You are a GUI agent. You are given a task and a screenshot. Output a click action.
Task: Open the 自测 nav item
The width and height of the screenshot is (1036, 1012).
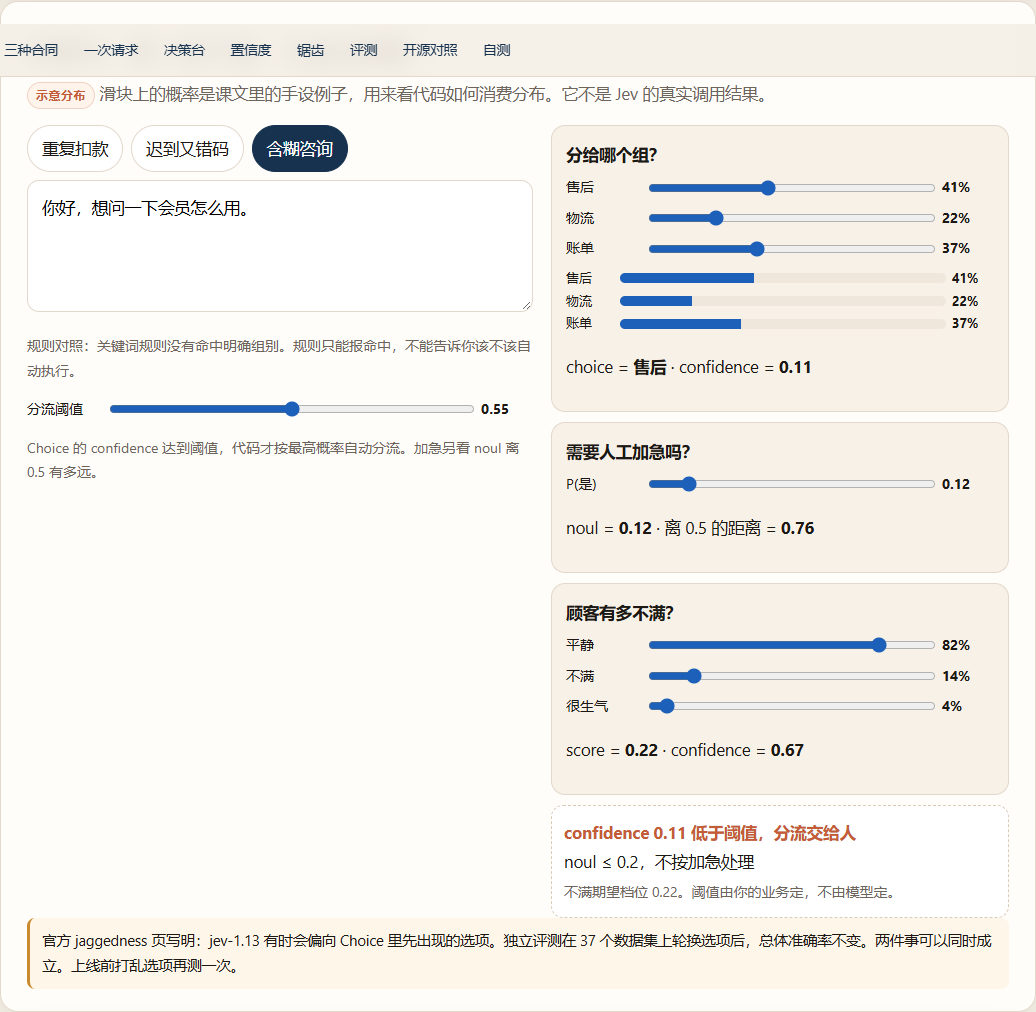click(x=496, y=50)
